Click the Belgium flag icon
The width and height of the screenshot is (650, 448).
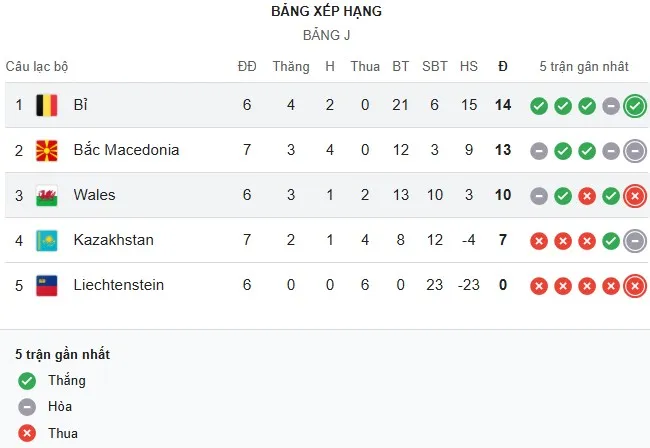pos(46,105)
